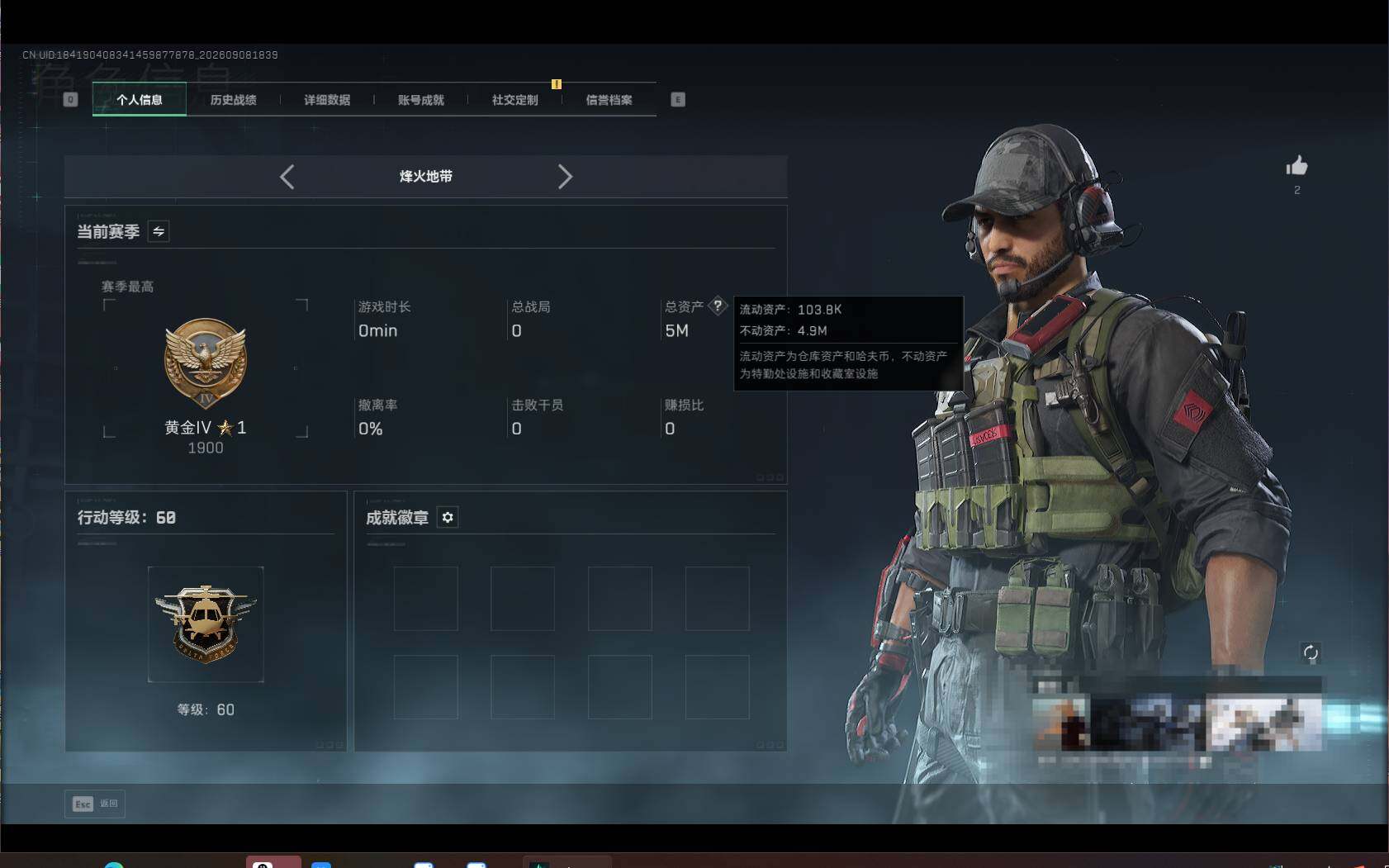Click the gold eagle rank medal
Viewport: 1389px width, 868px height.
(x=206, y=364)
